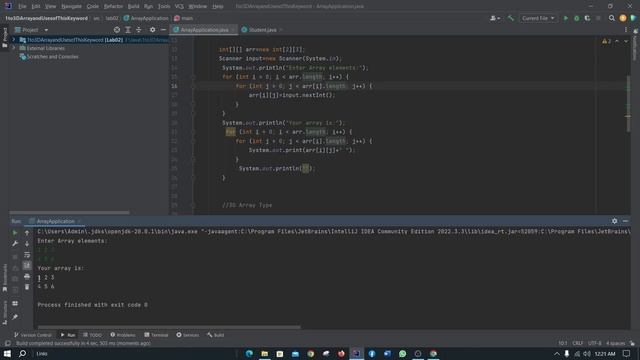Screen dimensions: 640x360
Task: Open the Build menu
Action: click(x=133, y=6)
